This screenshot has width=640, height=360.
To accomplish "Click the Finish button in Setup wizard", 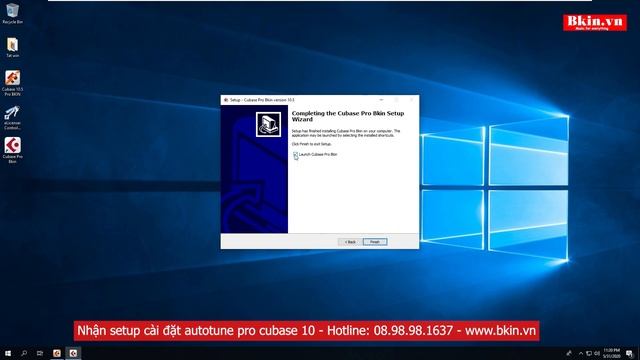I will 375,242.
